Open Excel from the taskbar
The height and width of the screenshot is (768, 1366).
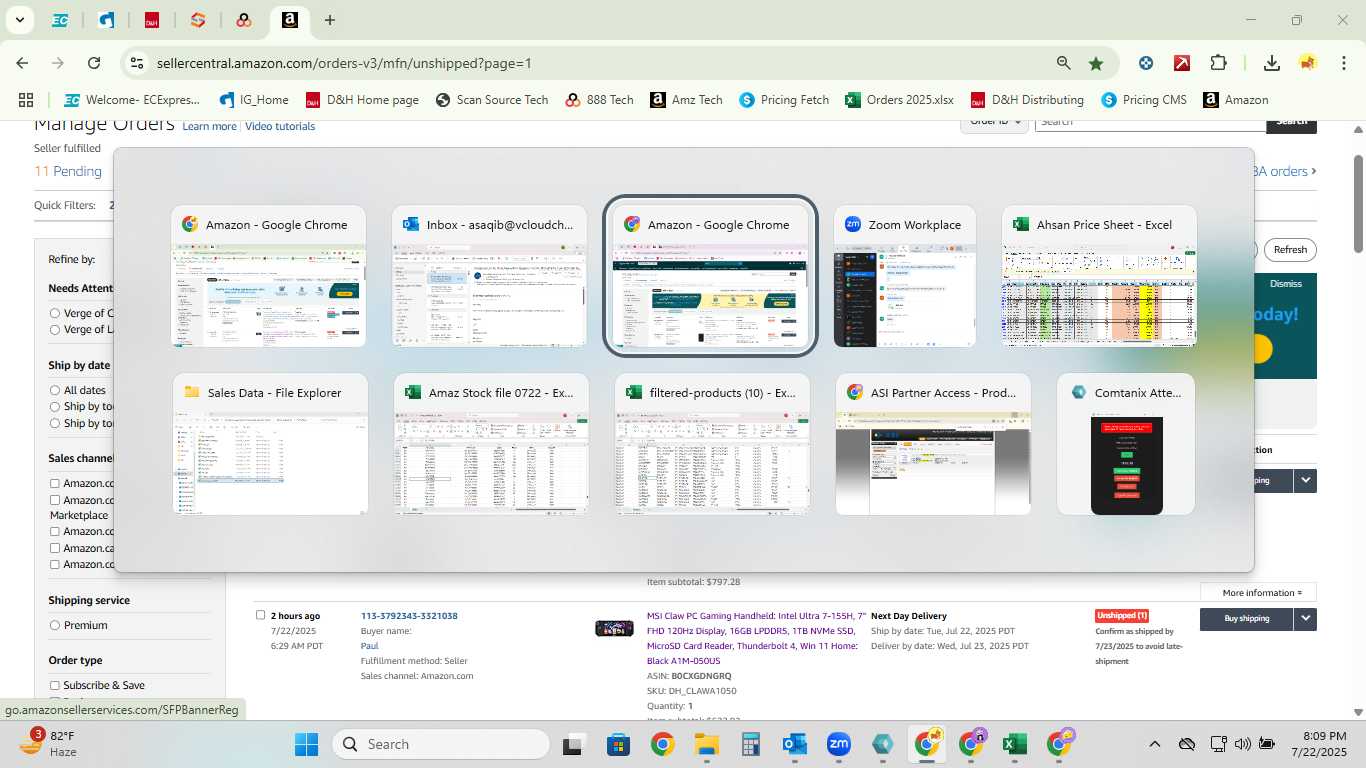point(1015,744)
